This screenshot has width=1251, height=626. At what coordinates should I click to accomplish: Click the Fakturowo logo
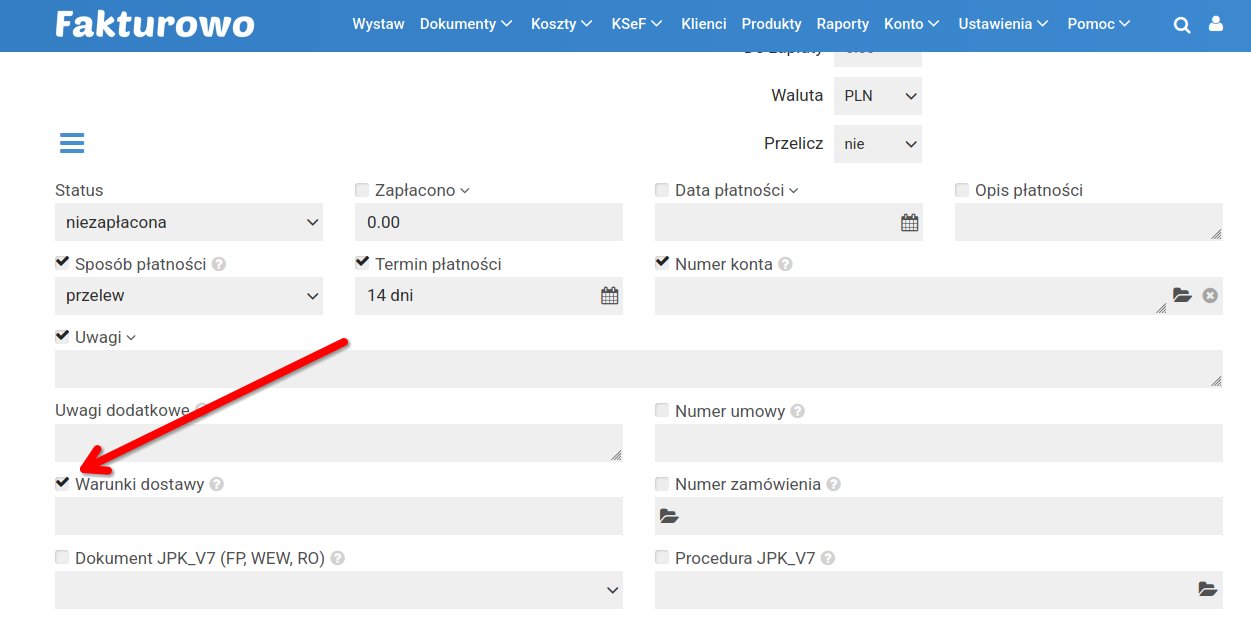[155, 24]
